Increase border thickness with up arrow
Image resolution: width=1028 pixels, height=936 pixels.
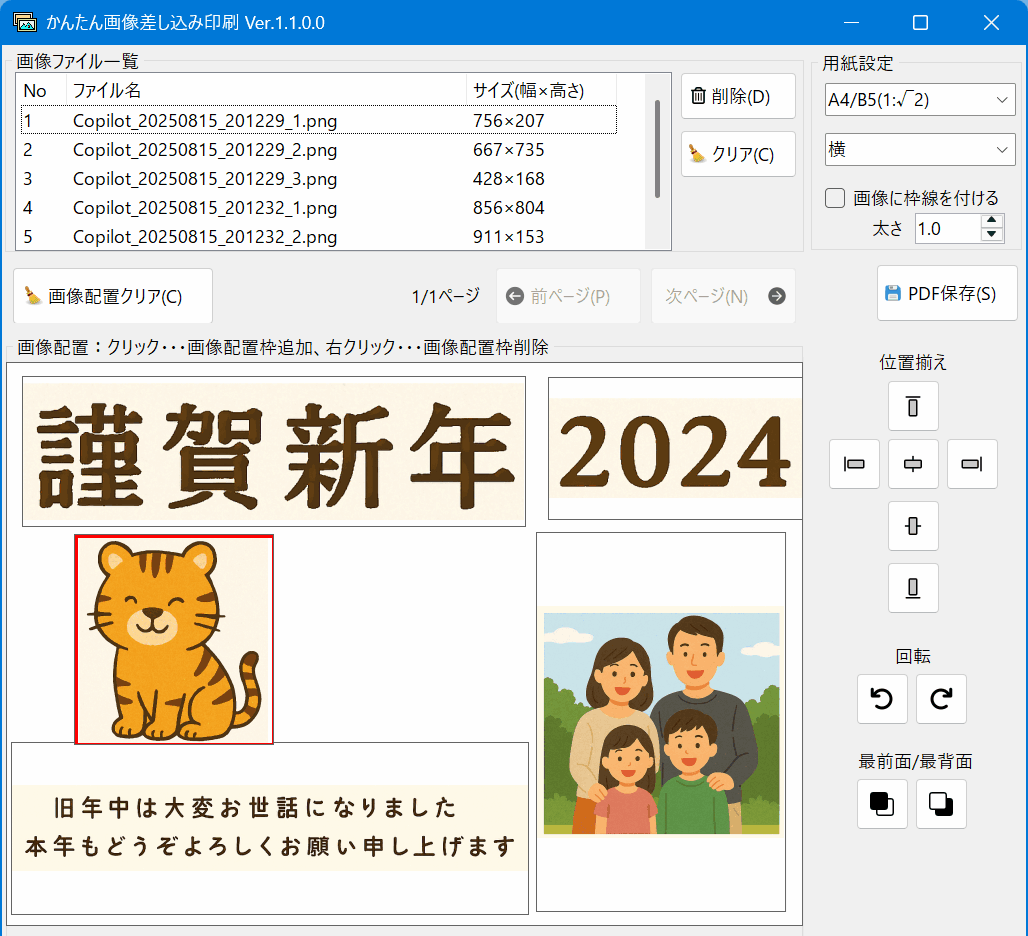click(991, 221)
